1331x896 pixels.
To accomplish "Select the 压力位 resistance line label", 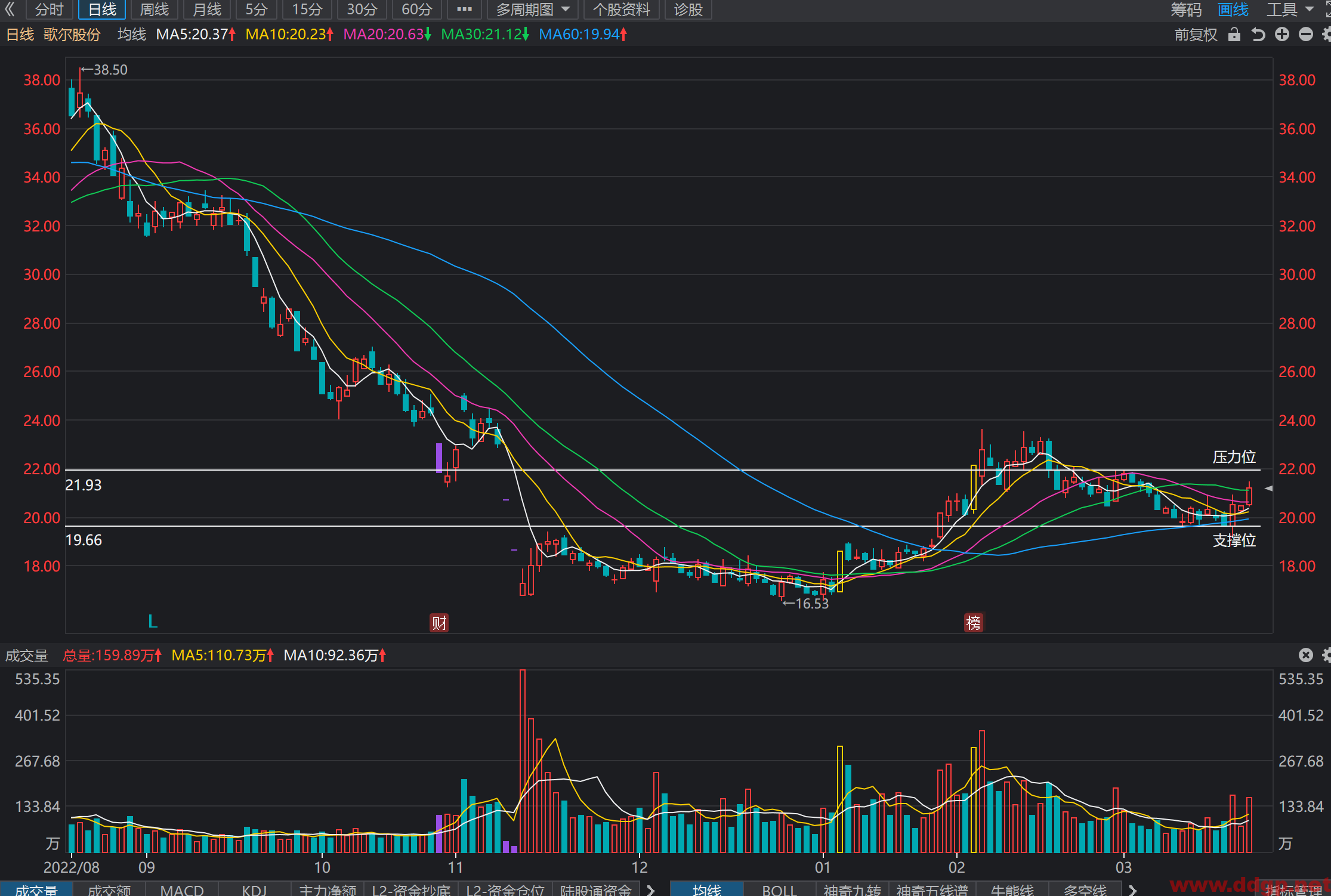I will coord(1234,457).
